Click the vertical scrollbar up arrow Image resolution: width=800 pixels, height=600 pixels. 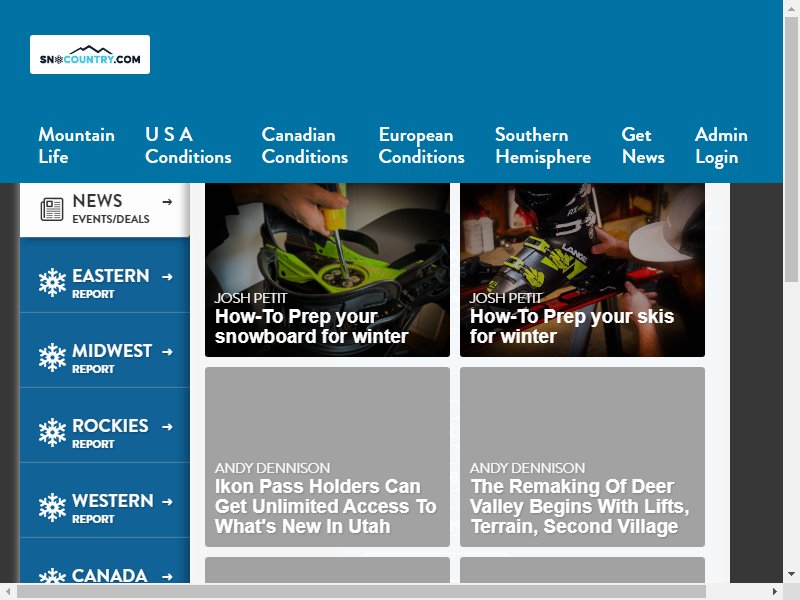[791, 8]
